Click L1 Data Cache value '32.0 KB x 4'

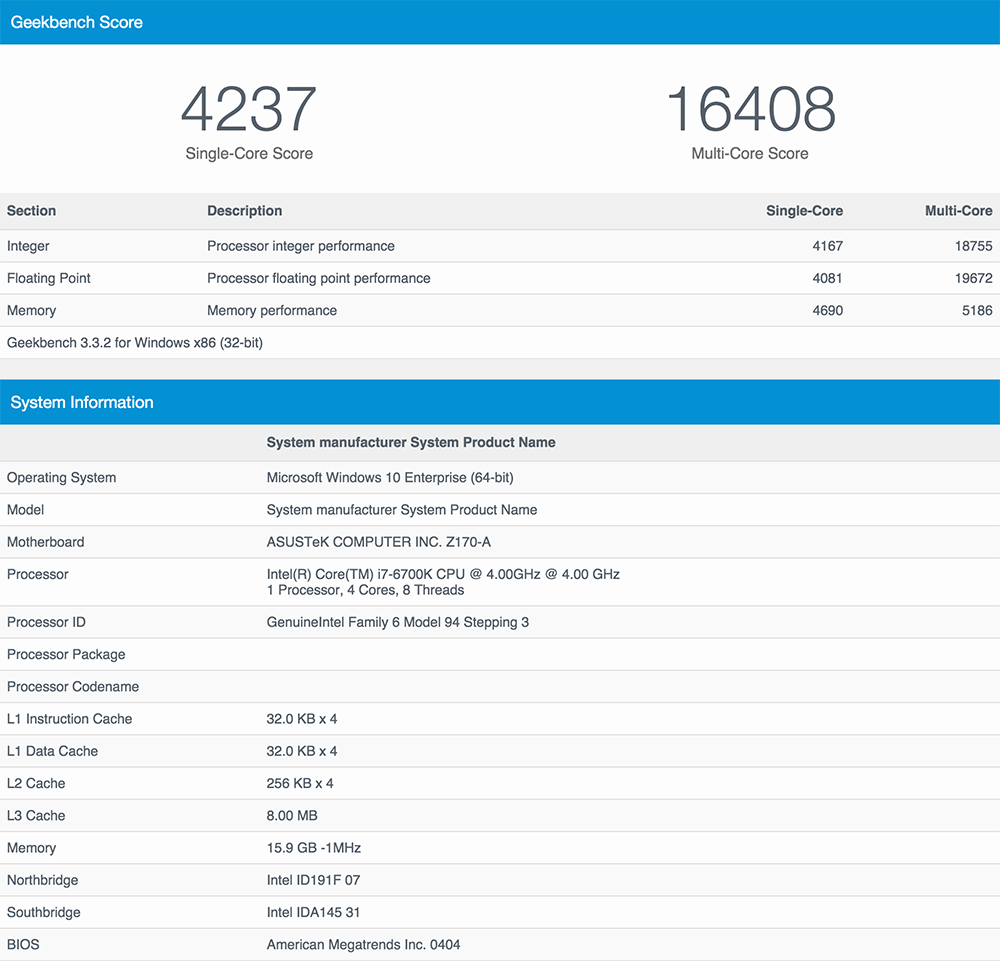302,751
